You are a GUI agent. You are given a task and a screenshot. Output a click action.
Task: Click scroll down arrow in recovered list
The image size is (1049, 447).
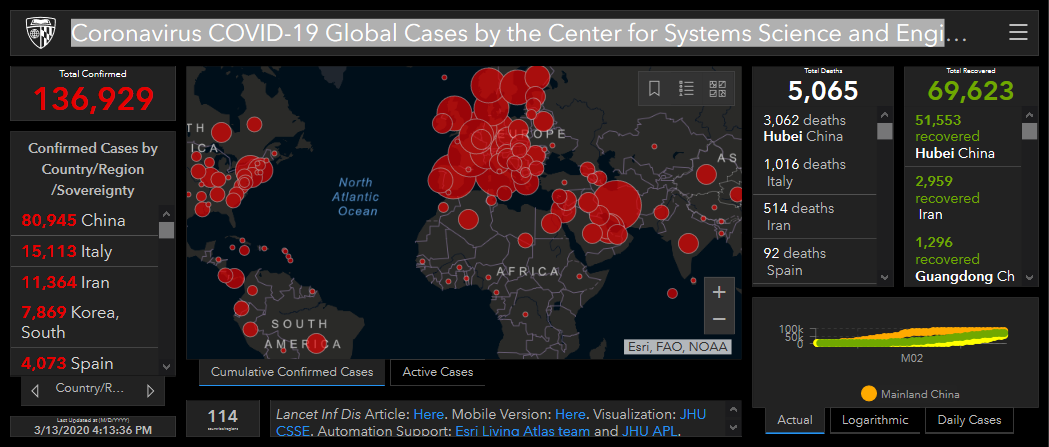(1029, 276)
